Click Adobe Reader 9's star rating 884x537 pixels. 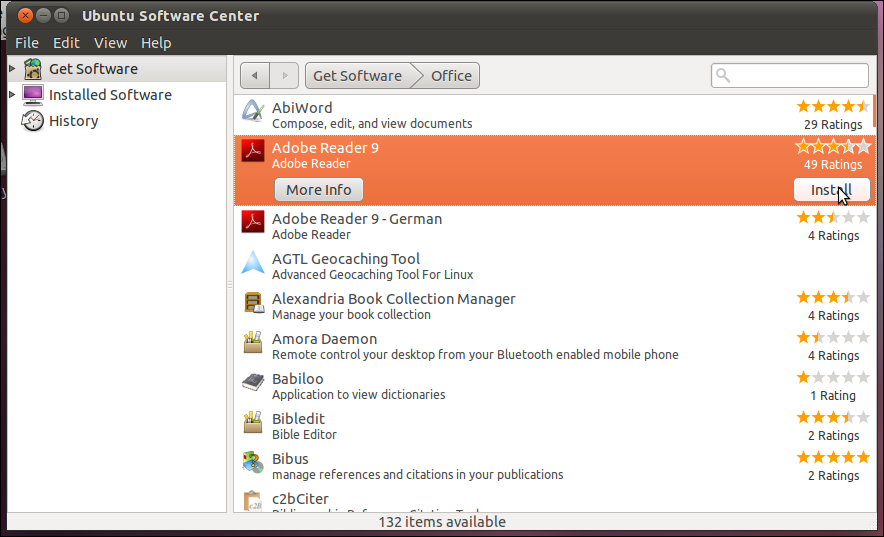point(833,147)
